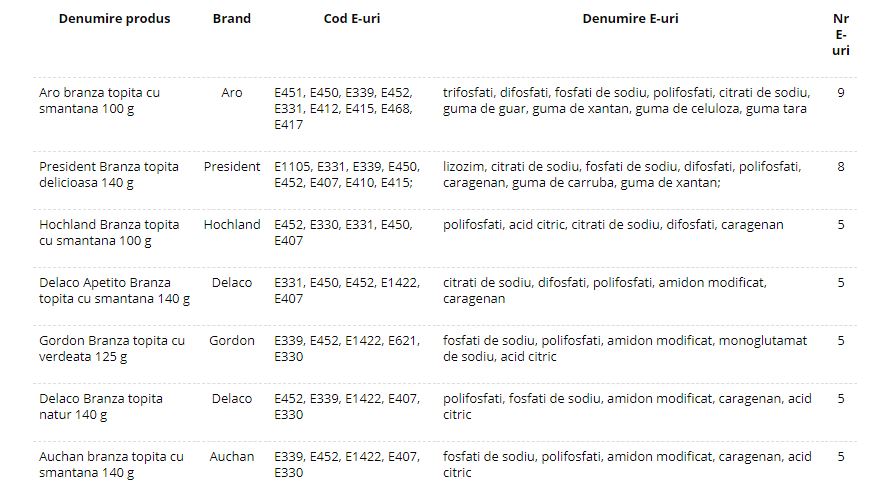Select 'Delaco Branza topita natur' product cell

click(101, 406)
